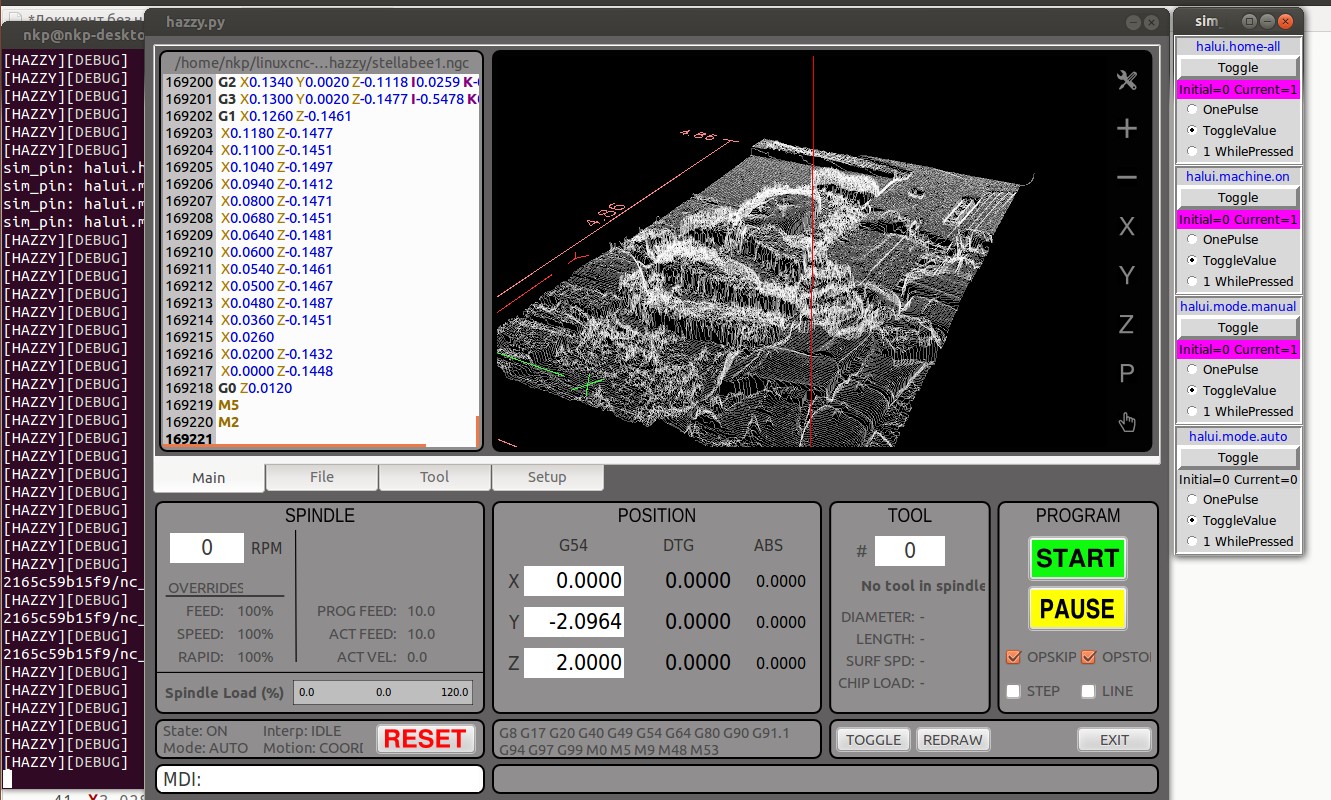Viewport: 1331px width, 800px height.
Task: Uncheck the OPSKIP checkbox
Action: coord(1014,657)
